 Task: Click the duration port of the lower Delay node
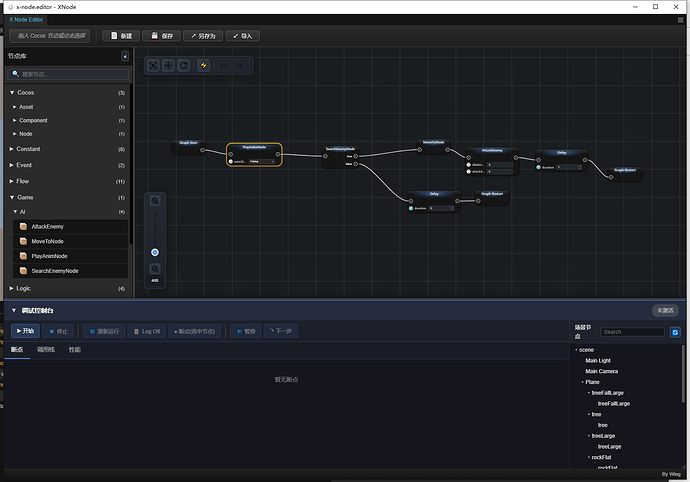[x=411, y=208]
